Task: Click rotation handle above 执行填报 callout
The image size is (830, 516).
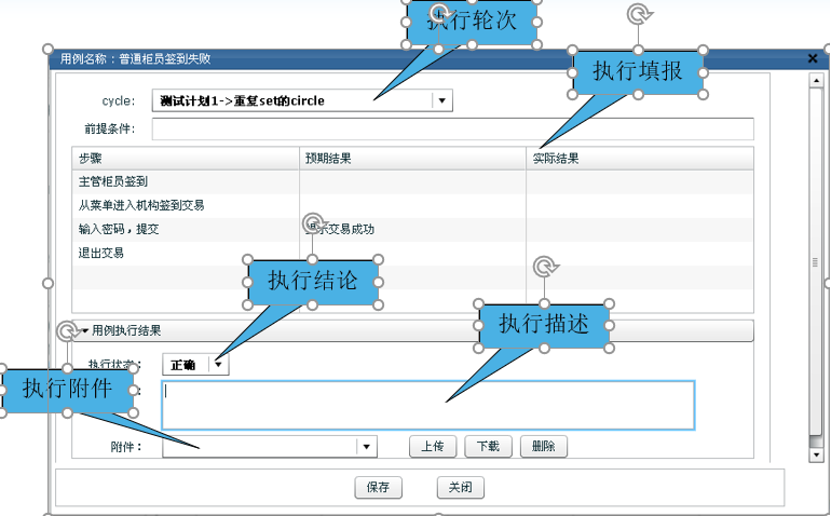Action: [x=637, y=14]
